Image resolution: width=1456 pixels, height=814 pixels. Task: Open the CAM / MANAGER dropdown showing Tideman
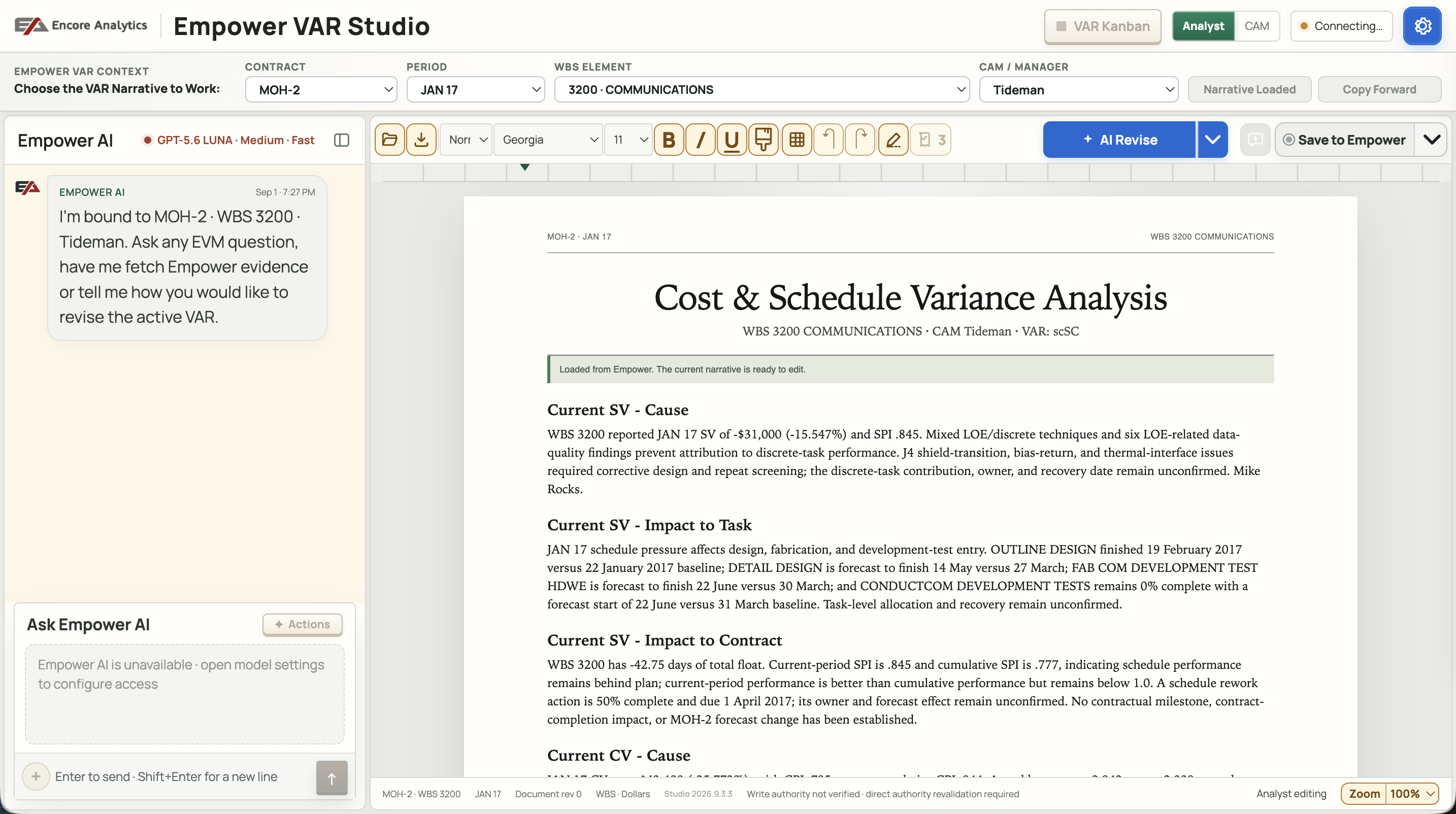(x=1078, y=90)
